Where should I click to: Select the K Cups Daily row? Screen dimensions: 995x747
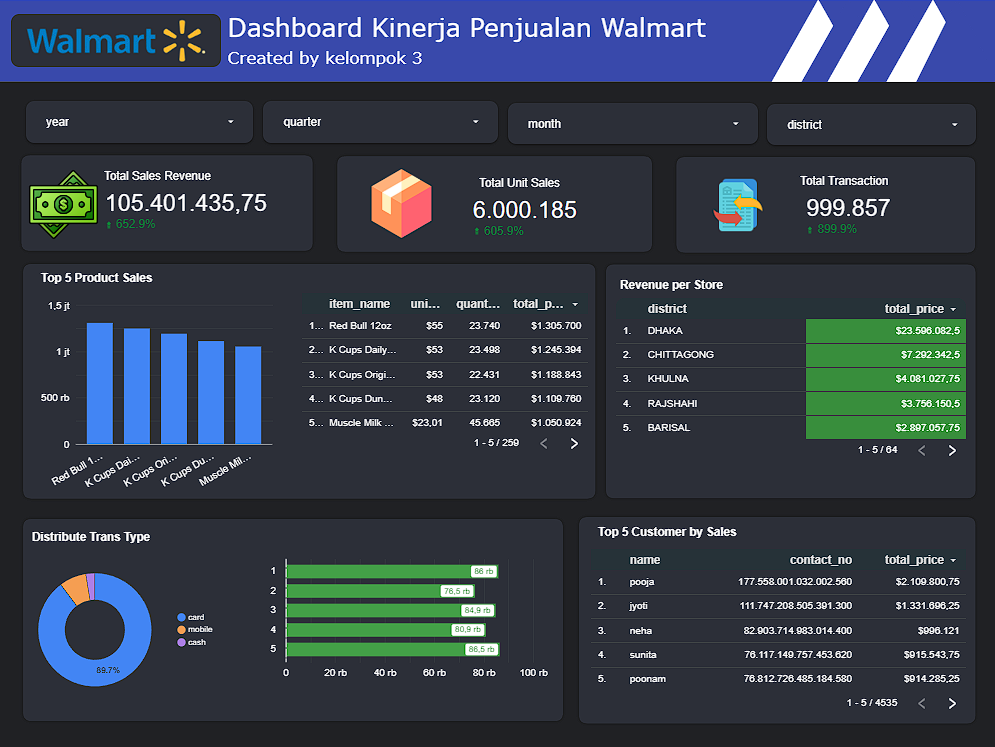445,350
